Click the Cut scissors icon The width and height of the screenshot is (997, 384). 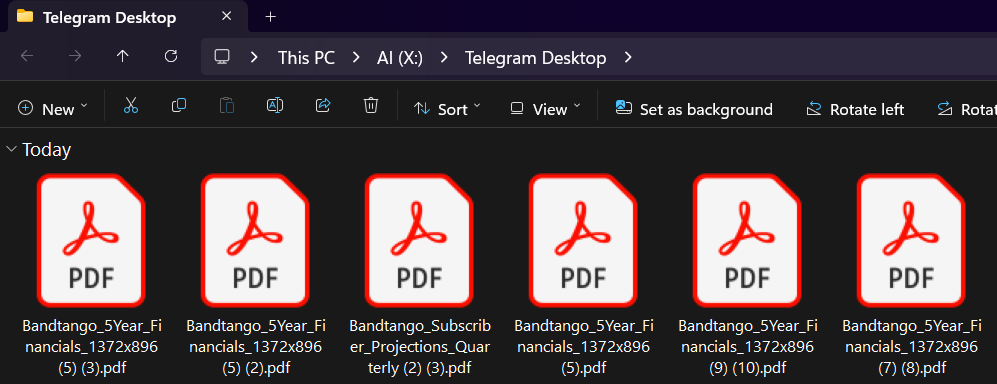tap(131, 106)
